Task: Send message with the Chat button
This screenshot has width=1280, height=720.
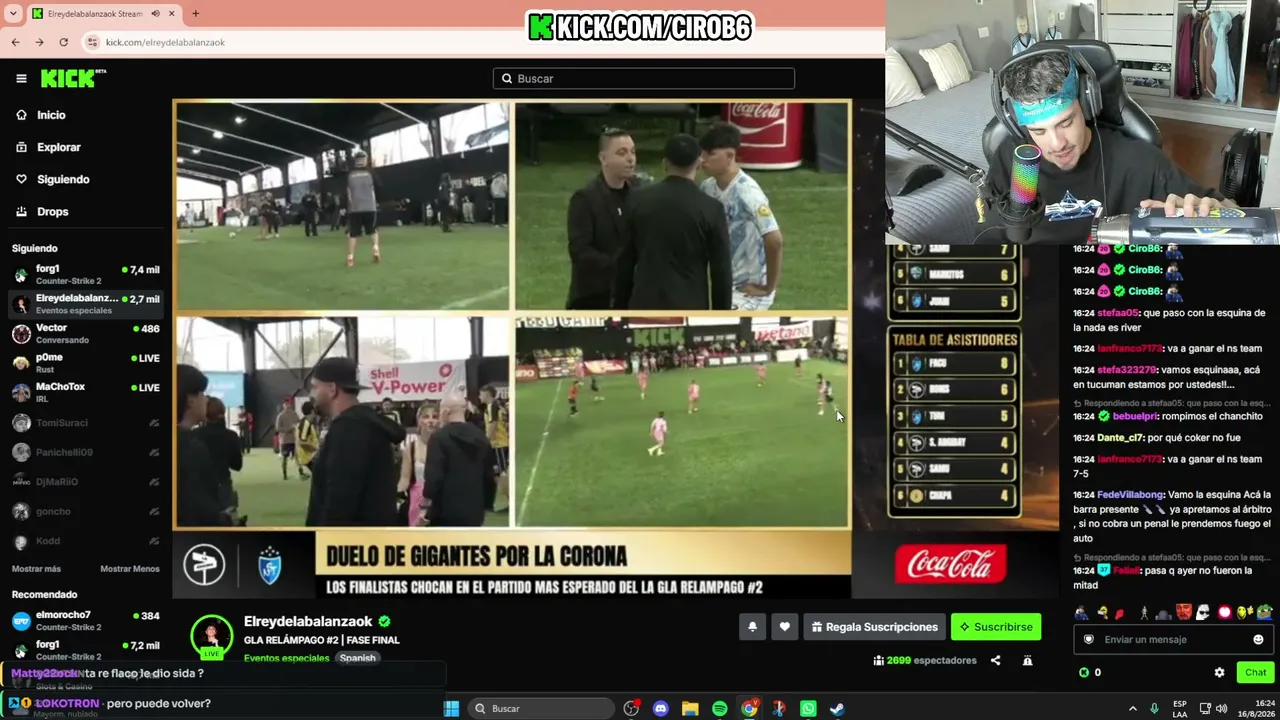Action: pos(1255,672)
